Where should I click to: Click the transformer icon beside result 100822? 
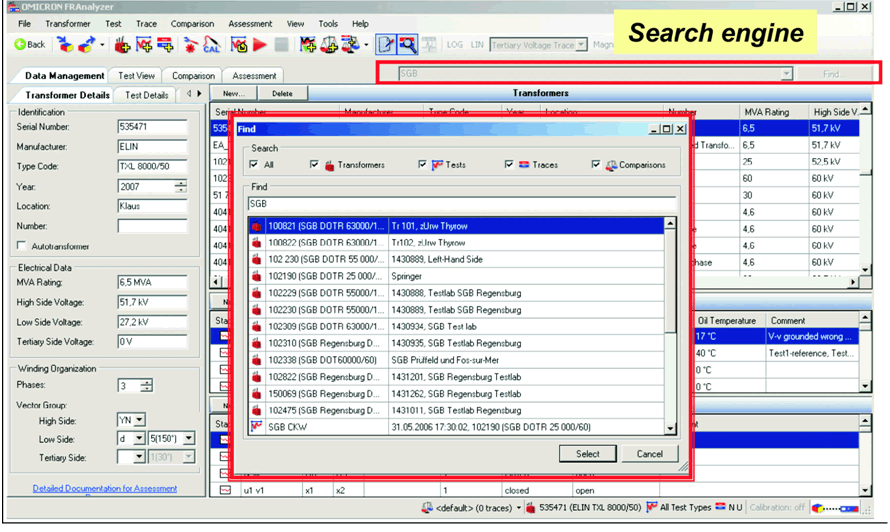(x=257, y=243)
